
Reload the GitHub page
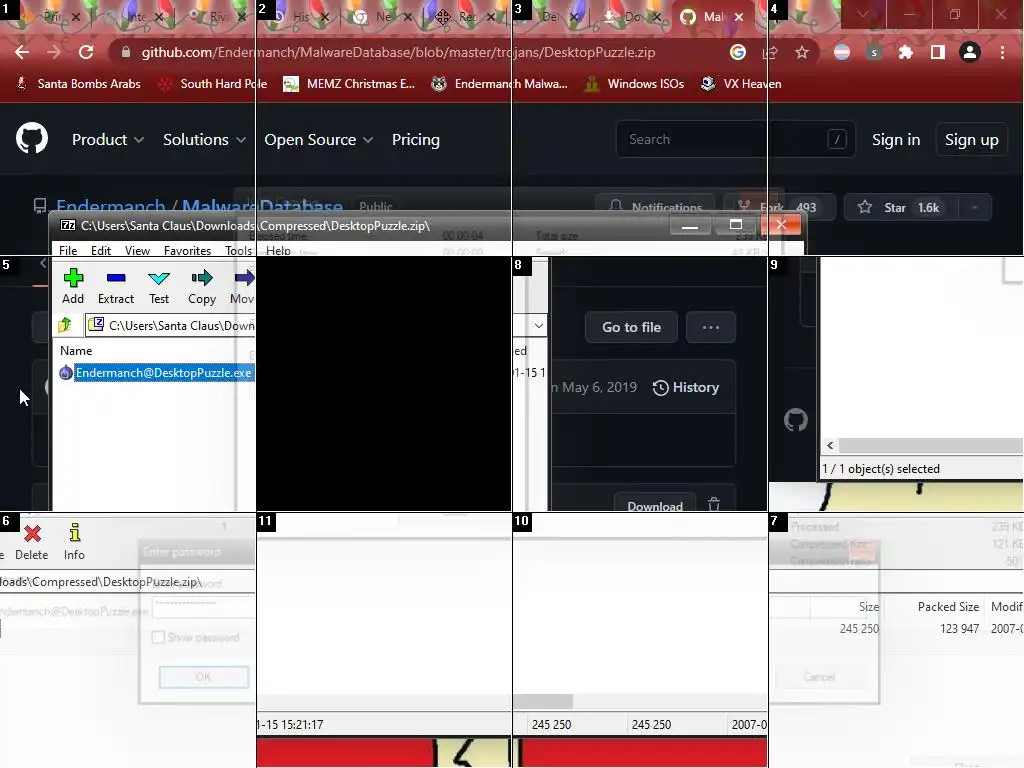point(86,52)
